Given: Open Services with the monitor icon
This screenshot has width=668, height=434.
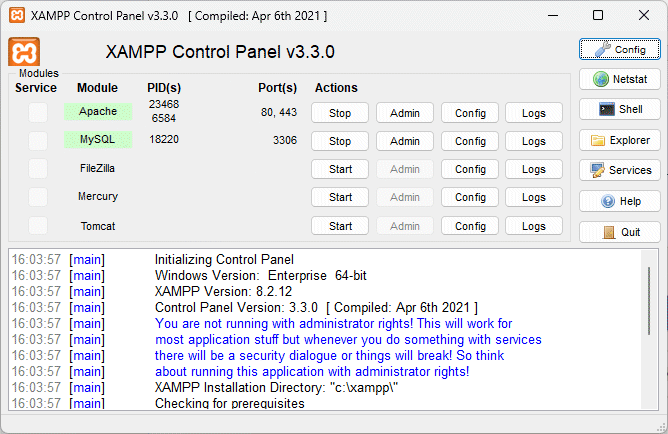Looking at the screenshot, I should (620, 170).
